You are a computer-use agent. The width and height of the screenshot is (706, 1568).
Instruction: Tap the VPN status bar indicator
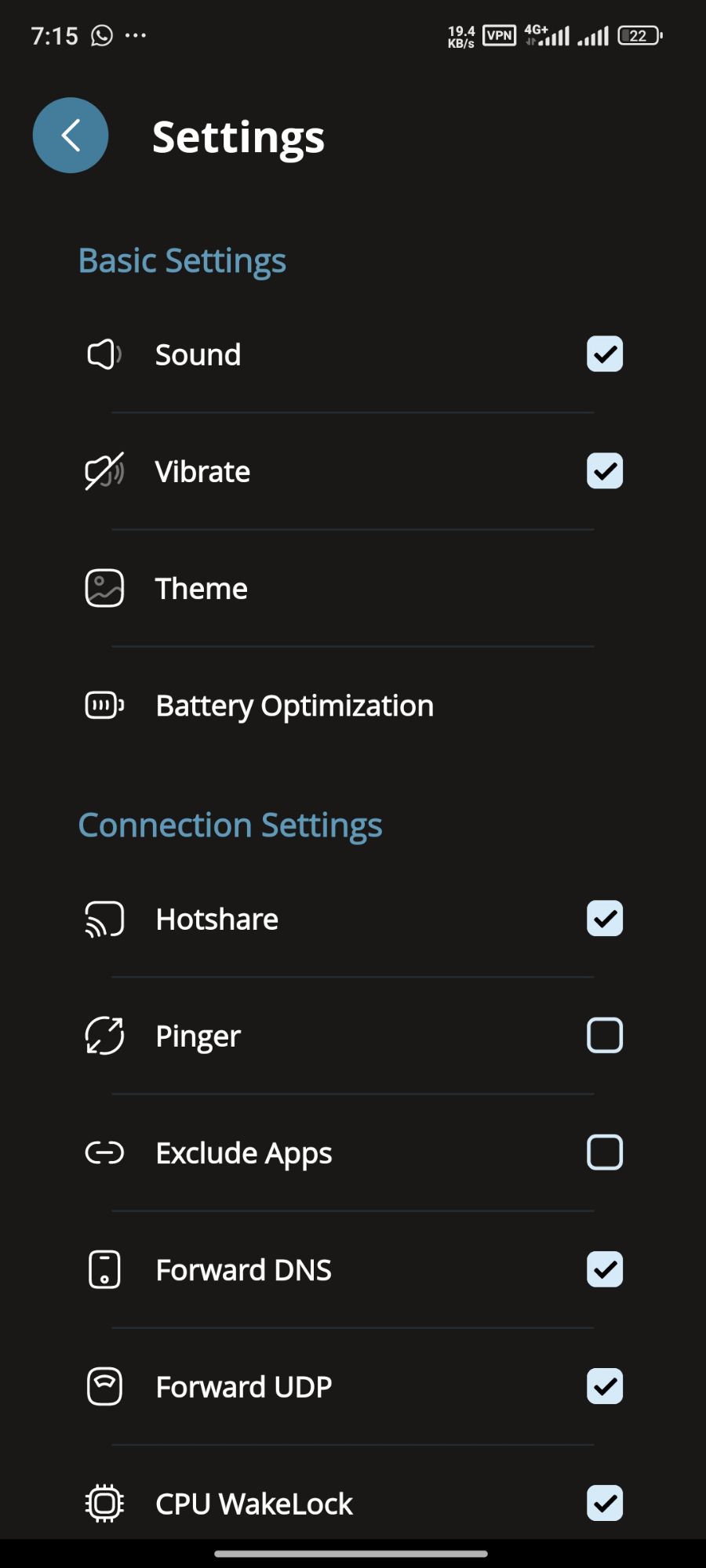tap(500, 35)
